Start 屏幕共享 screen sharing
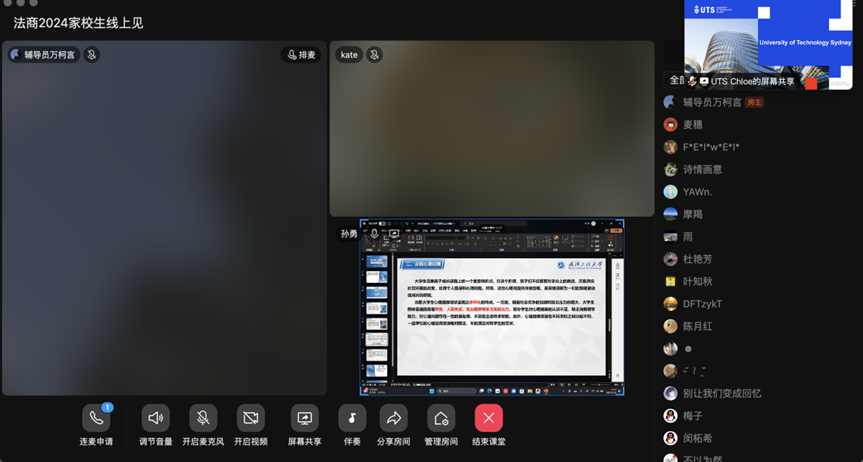Screen dimensions: 863x462 point(304,418)
